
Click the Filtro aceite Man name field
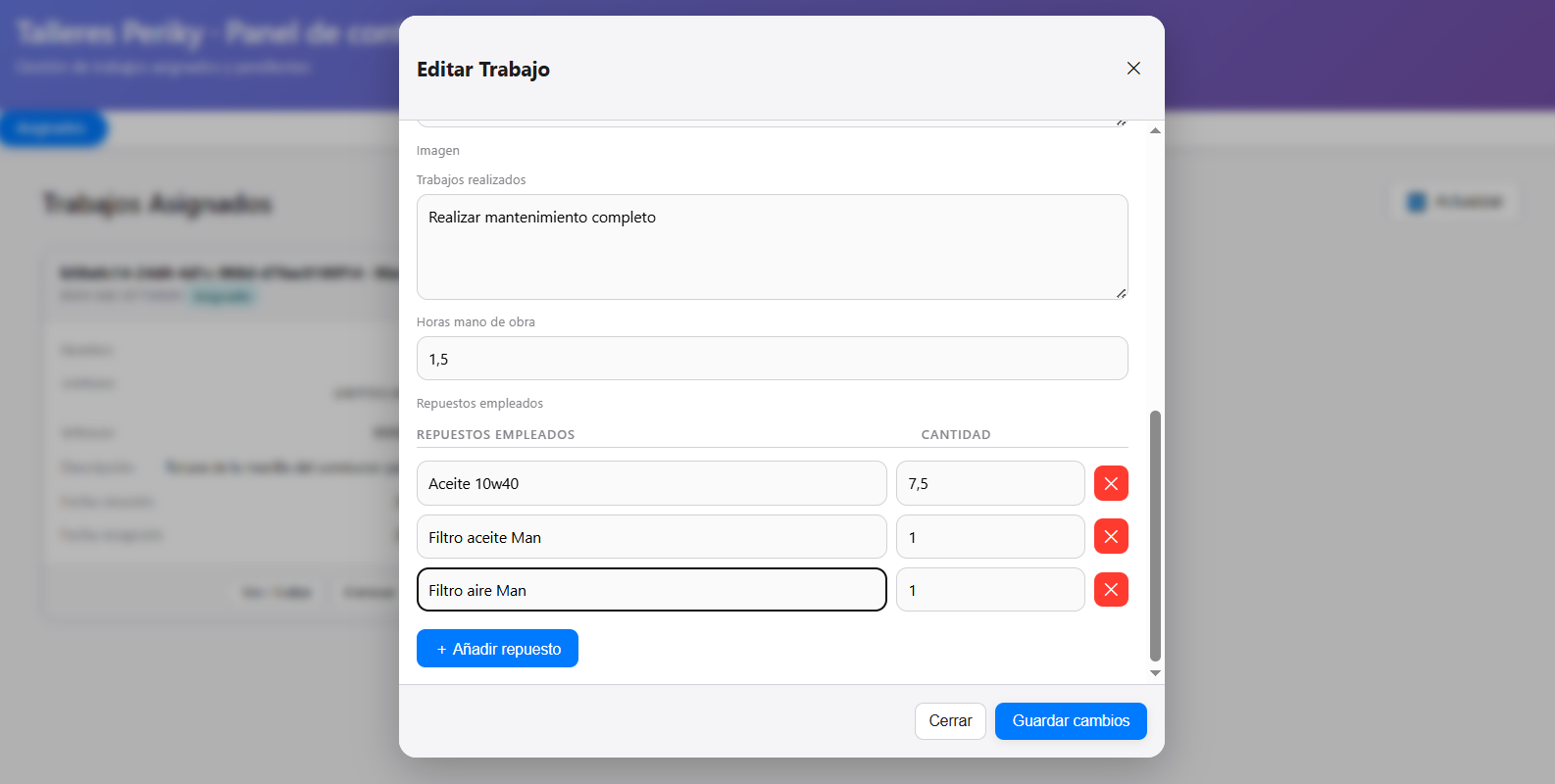tap(651, 537)
